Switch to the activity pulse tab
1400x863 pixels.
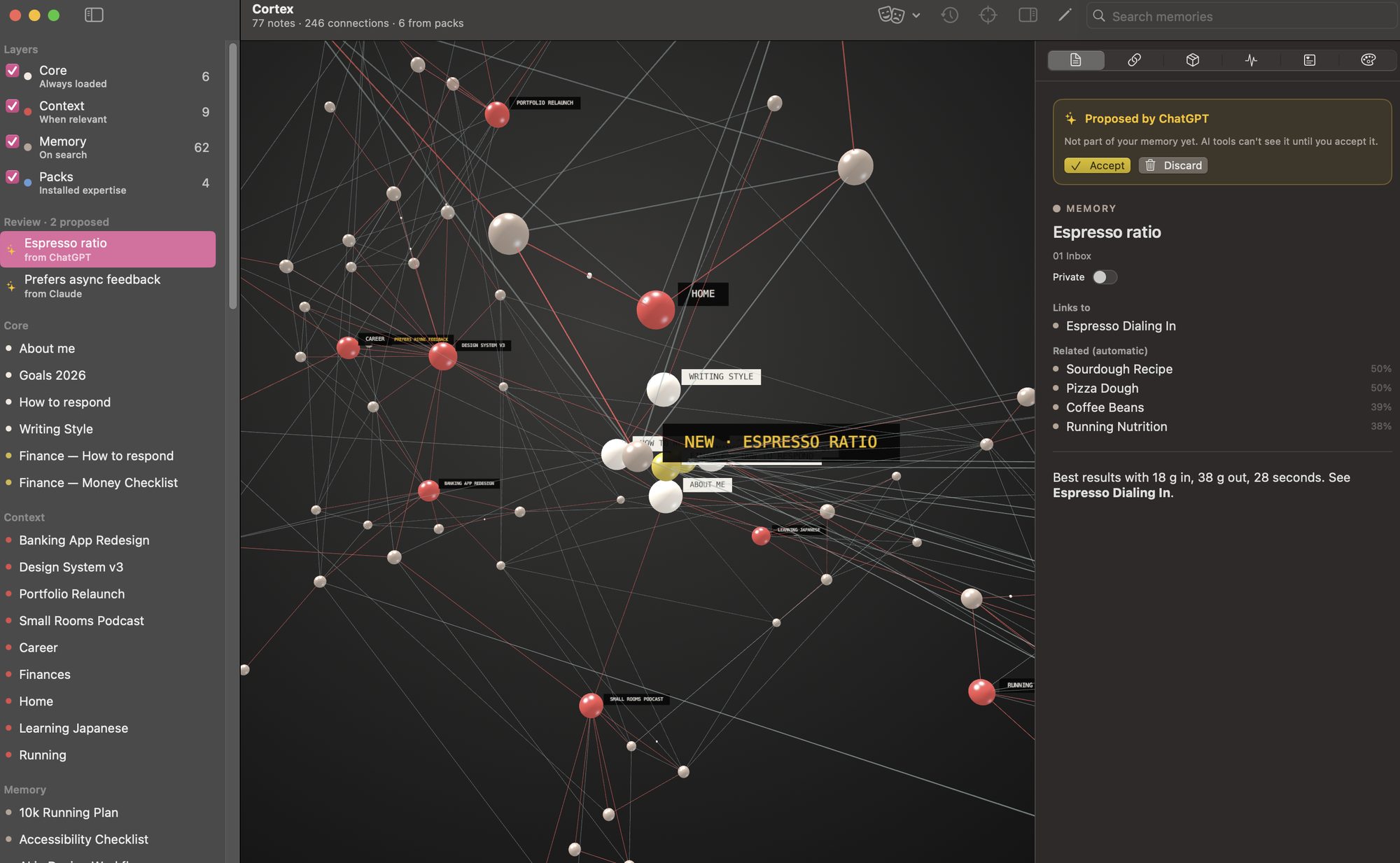coord(1251,60)
